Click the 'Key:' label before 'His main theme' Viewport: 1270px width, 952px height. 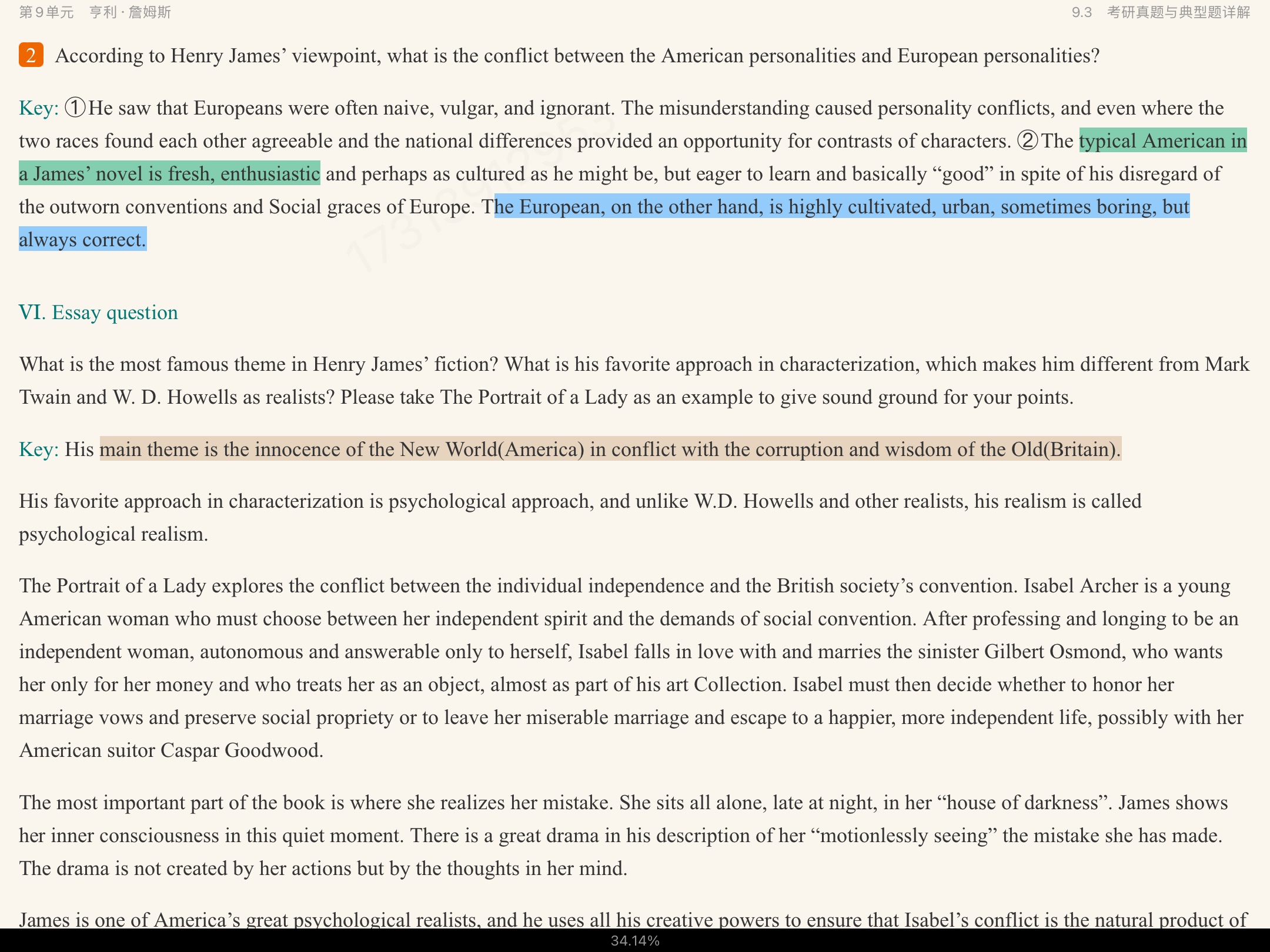pyautogui.click(x=38, y=450)
